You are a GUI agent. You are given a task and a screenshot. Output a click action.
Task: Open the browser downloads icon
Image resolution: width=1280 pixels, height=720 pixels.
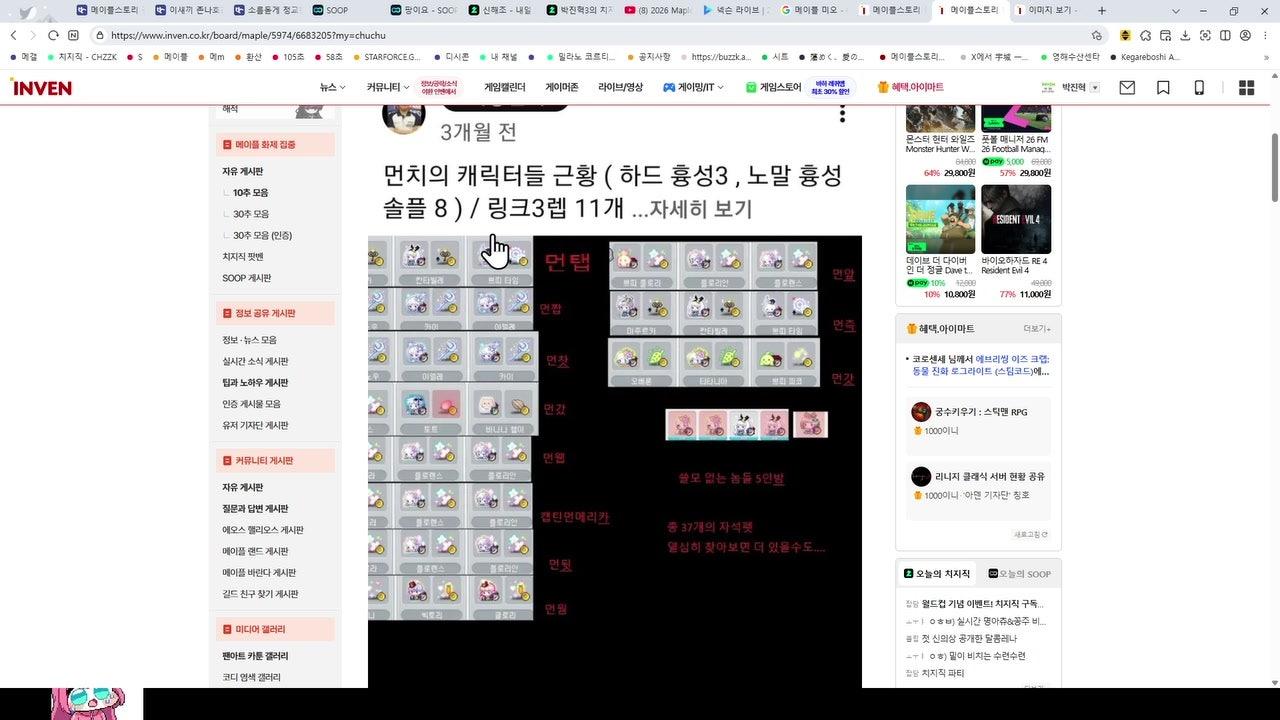[x=1185, y=35]
